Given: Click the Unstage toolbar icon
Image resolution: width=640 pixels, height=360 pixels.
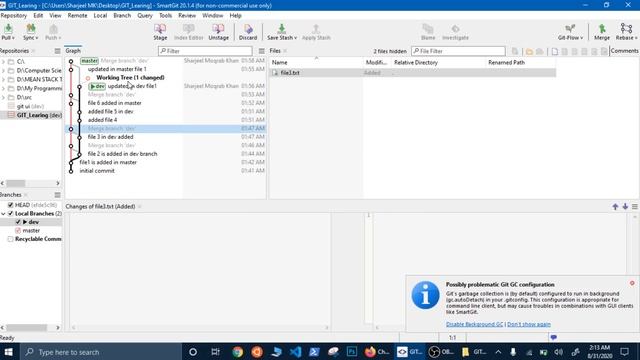Looking at the screenshot, I should [x=218, y=29].
